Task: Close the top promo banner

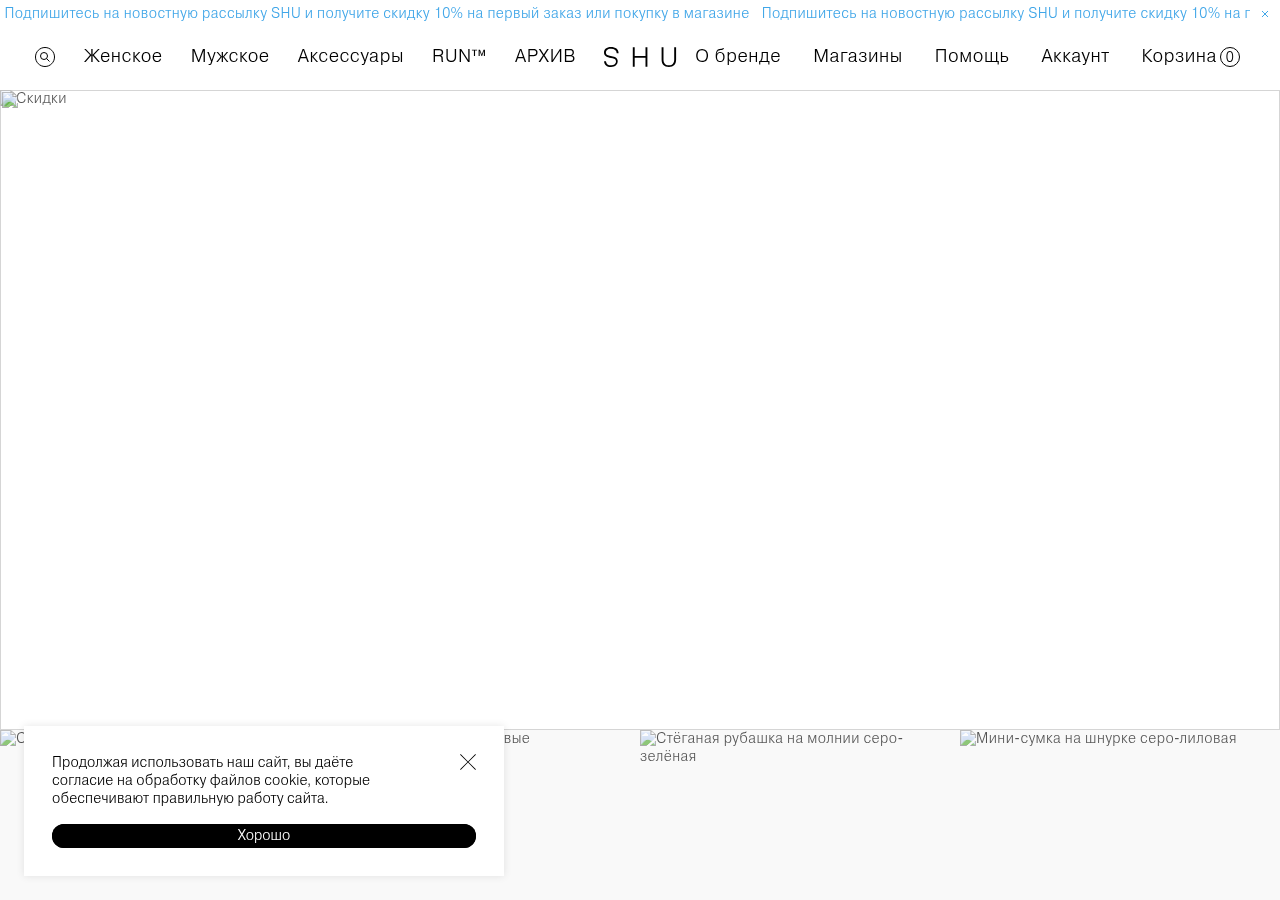Action: (1265, 14)
